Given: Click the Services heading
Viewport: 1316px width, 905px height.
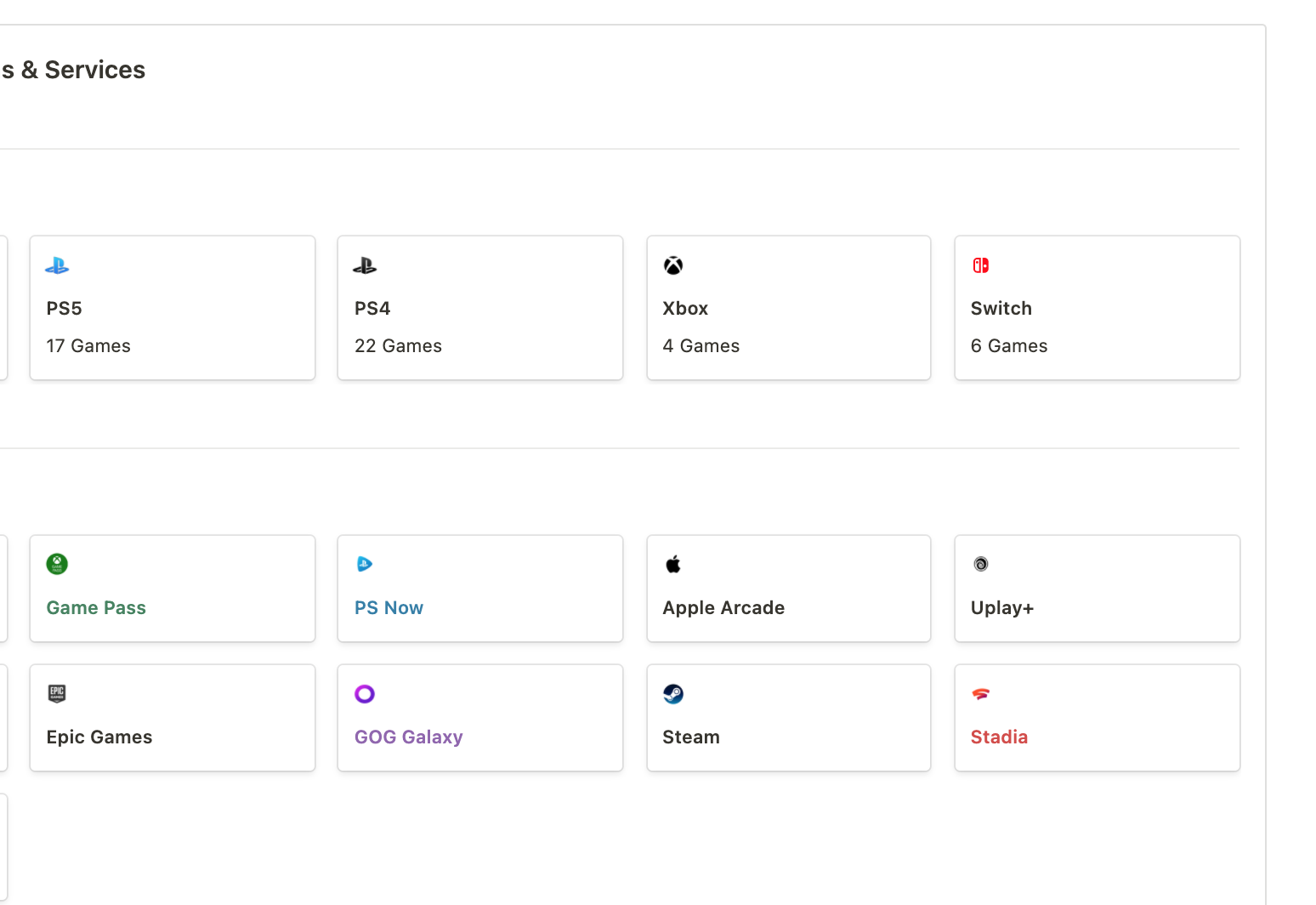Looking at the screenshot, I should tap(72, 69).
